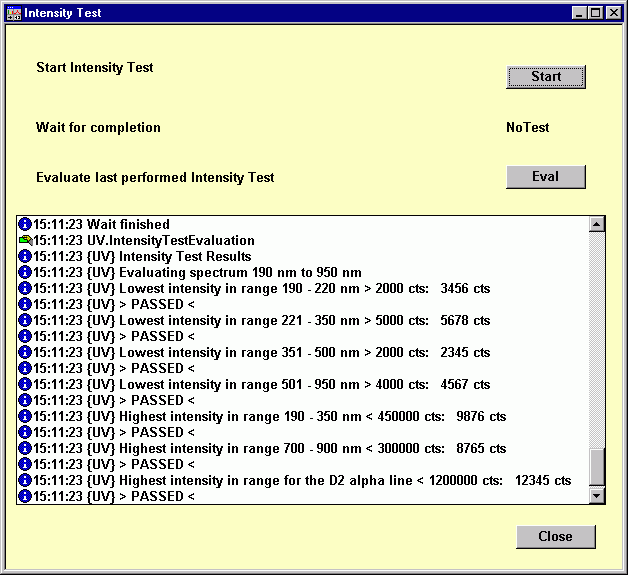This screenshot has width=628, height=575.
Task: Click info icon beside 190 - 350 nm highest line
Action: pos(25,416)
